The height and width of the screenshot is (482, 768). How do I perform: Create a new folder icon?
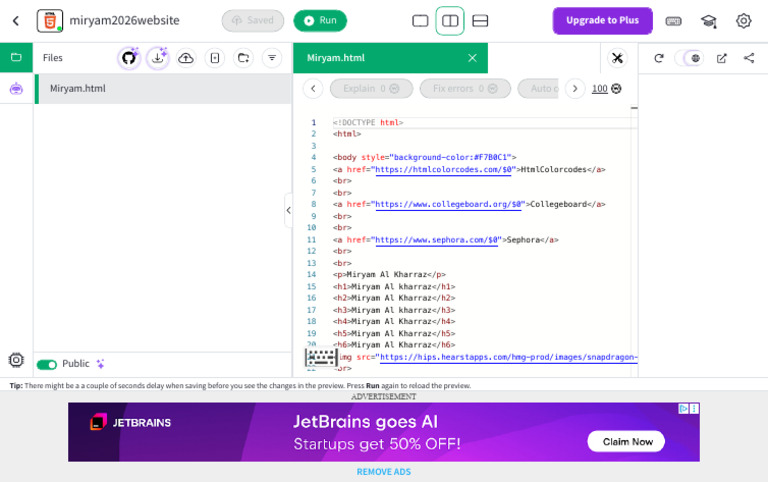click(x=243, y=58)
